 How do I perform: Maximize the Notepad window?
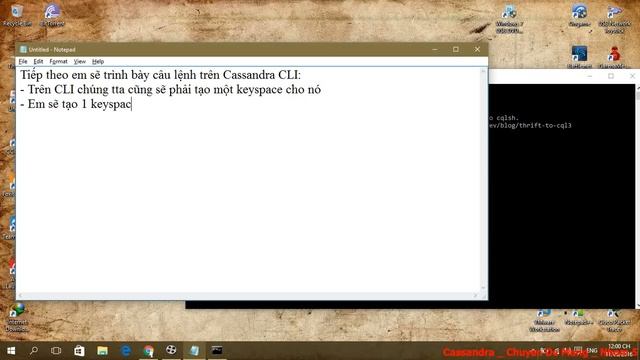(456, 49)
